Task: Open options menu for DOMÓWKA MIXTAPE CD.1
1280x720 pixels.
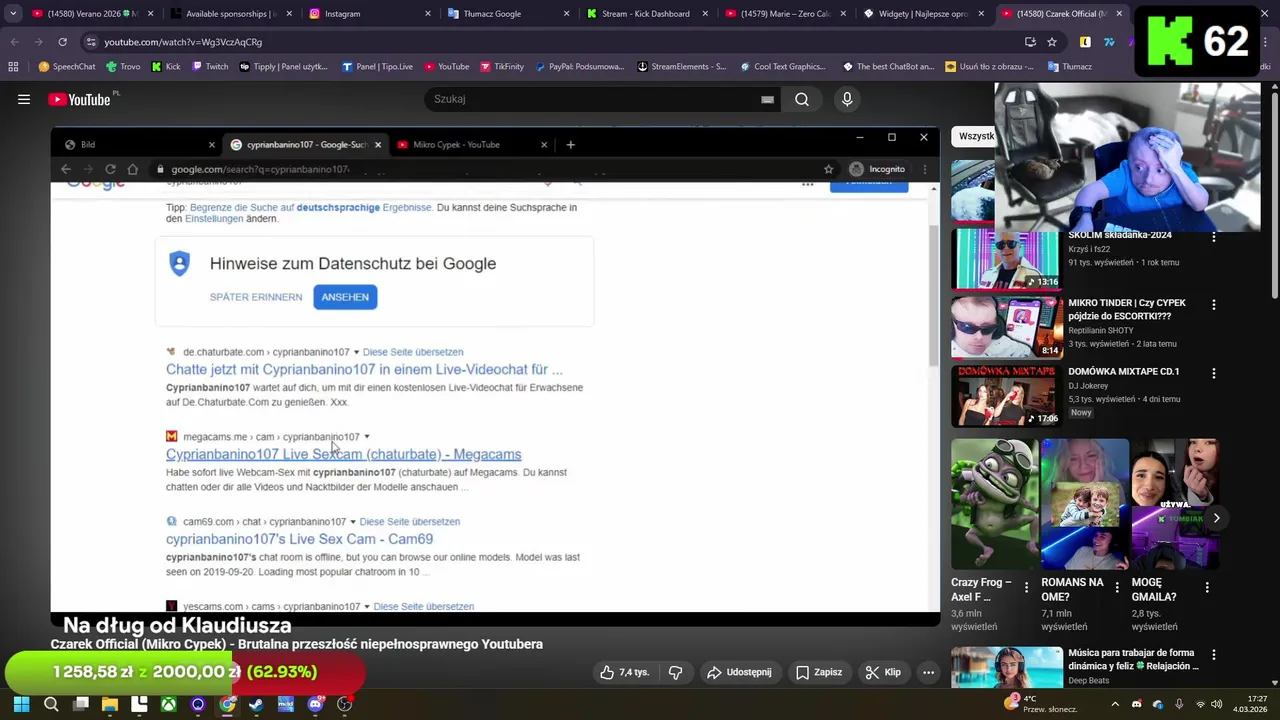Action: click(x=1214, y=373)
